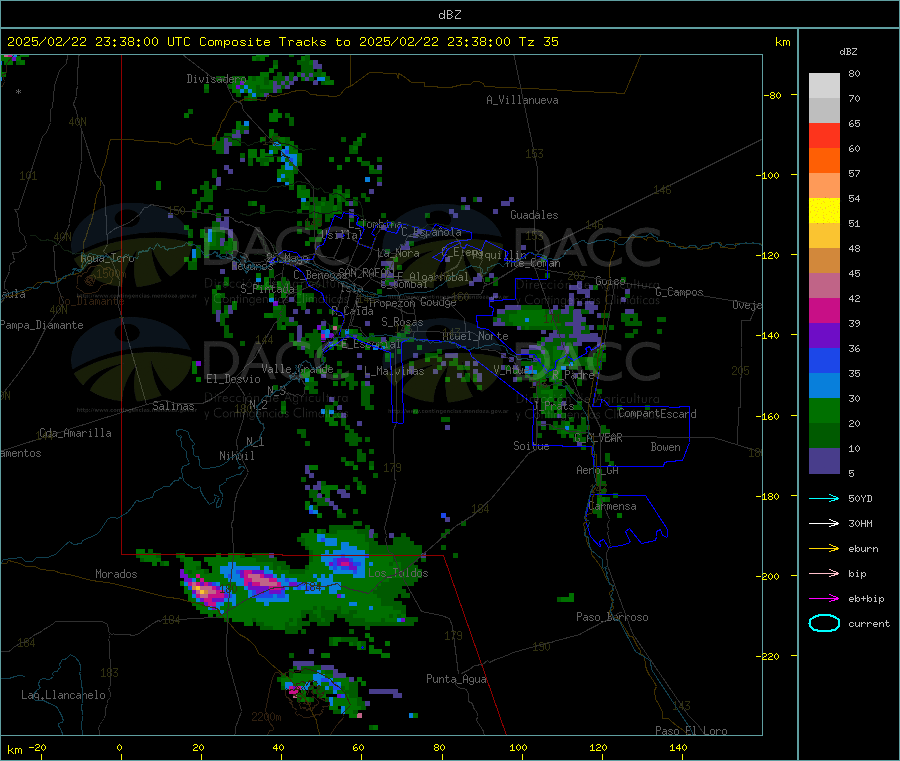900x761 pixels.
Task: Click the '40' tick on bottom axis
Action: [x=278, y=747]
